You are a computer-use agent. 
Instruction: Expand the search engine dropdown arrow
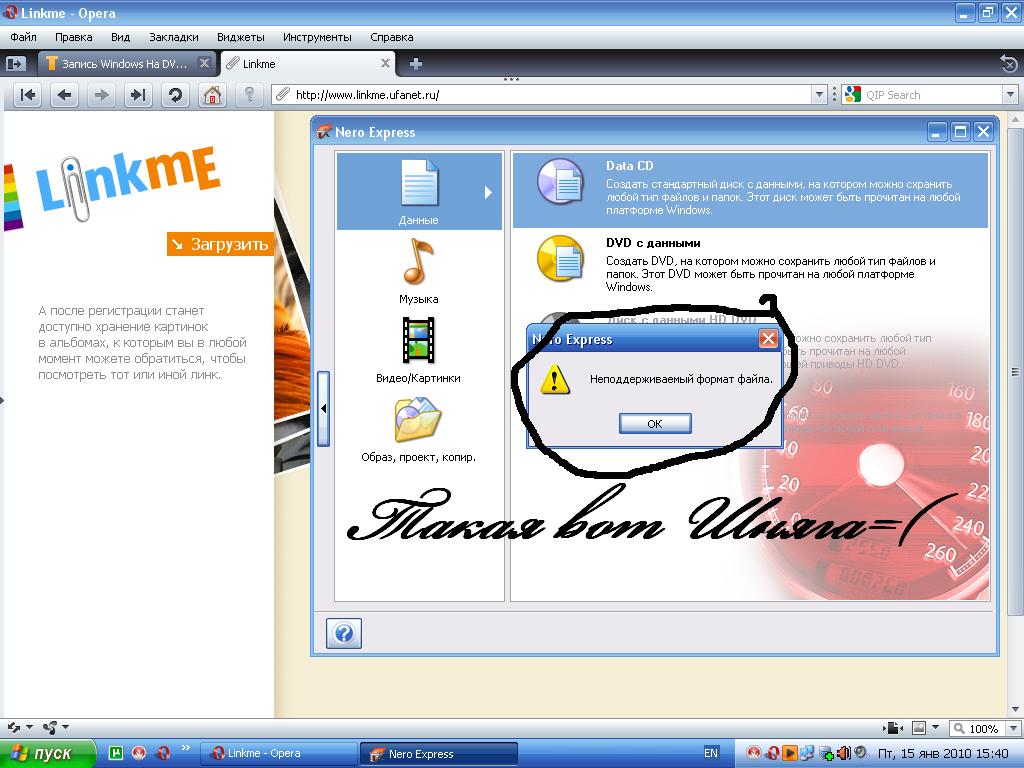coord(1010,95)
